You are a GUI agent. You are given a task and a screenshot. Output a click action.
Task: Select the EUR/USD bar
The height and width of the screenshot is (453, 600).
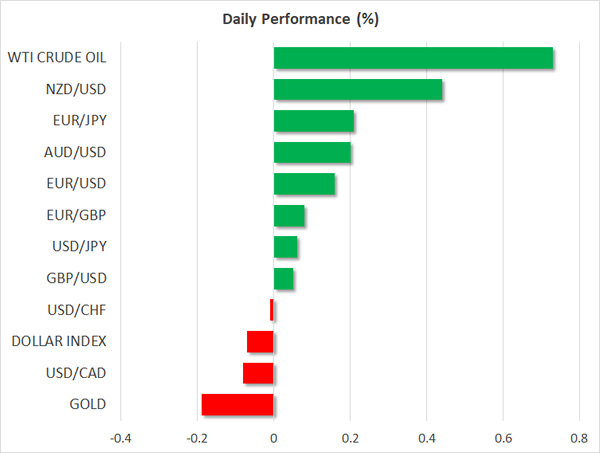(305, 185)
